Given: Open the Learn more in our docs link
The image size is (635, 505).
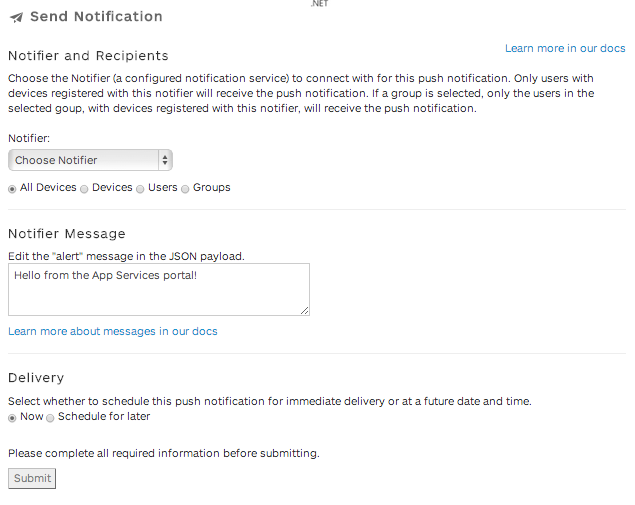Looking at the screenshot, I should 565,48.
